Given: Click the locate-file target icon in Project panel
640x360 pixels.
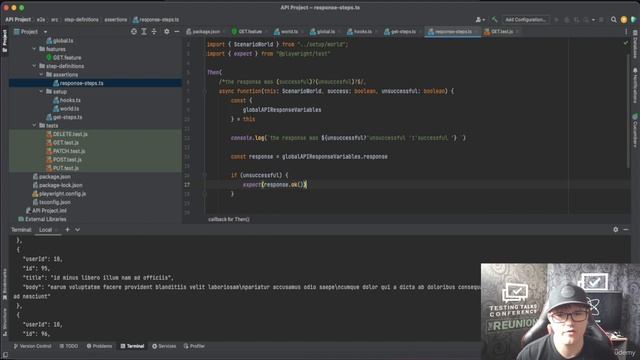Looking at the screenshot, I should click(134, 31).
